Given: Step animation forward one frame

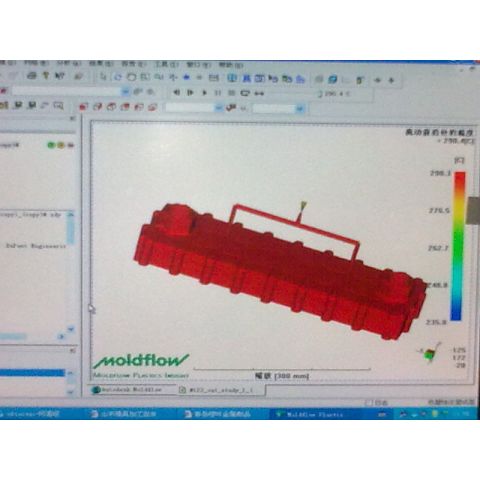Looking at the screenshot, I should (x=190, y=92).
